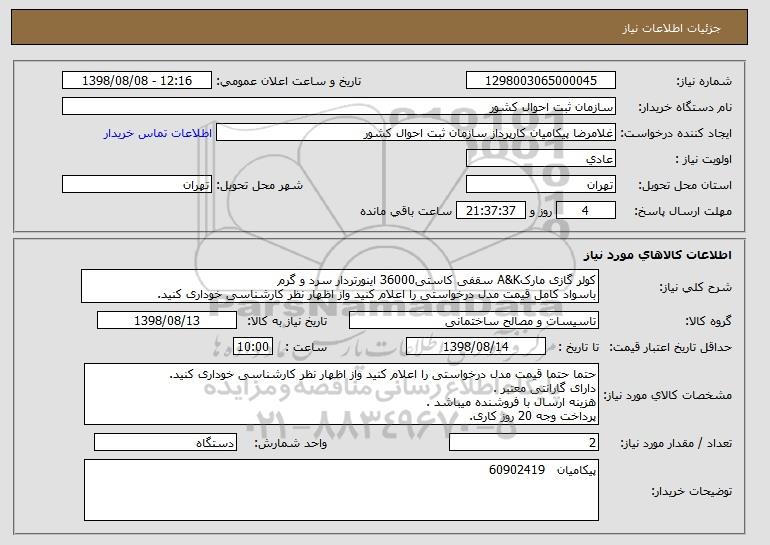Image resolution: width=770 pixels, height=545 pixels.
Task: Click the text ساعت باقی مانده
Action: pos(406,211)
